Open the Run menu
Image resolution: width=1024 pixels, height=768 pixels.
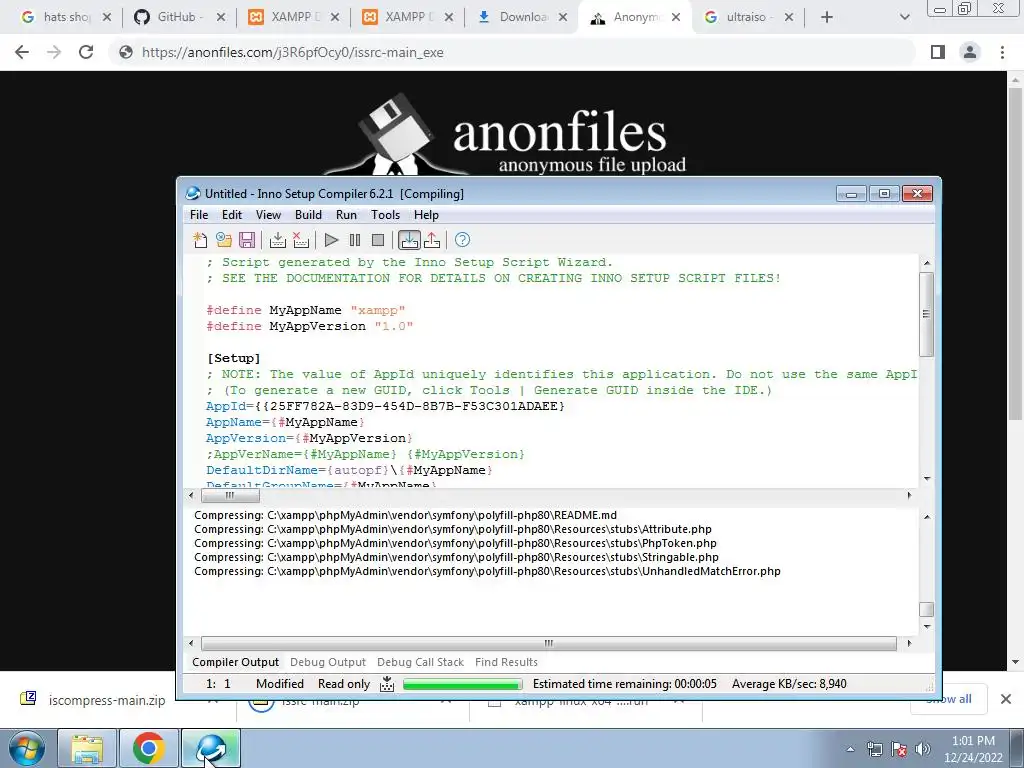tap(346, 215)
